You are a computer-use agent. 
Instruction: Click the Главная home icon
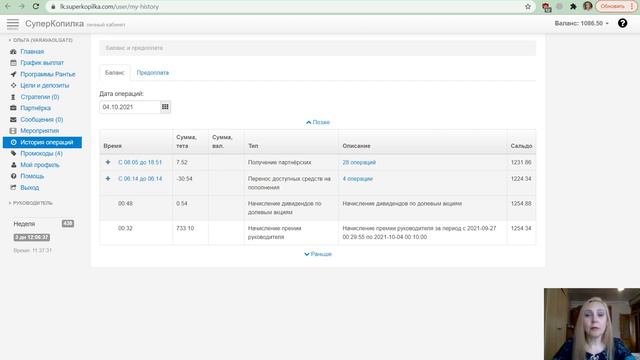(13, 51)
